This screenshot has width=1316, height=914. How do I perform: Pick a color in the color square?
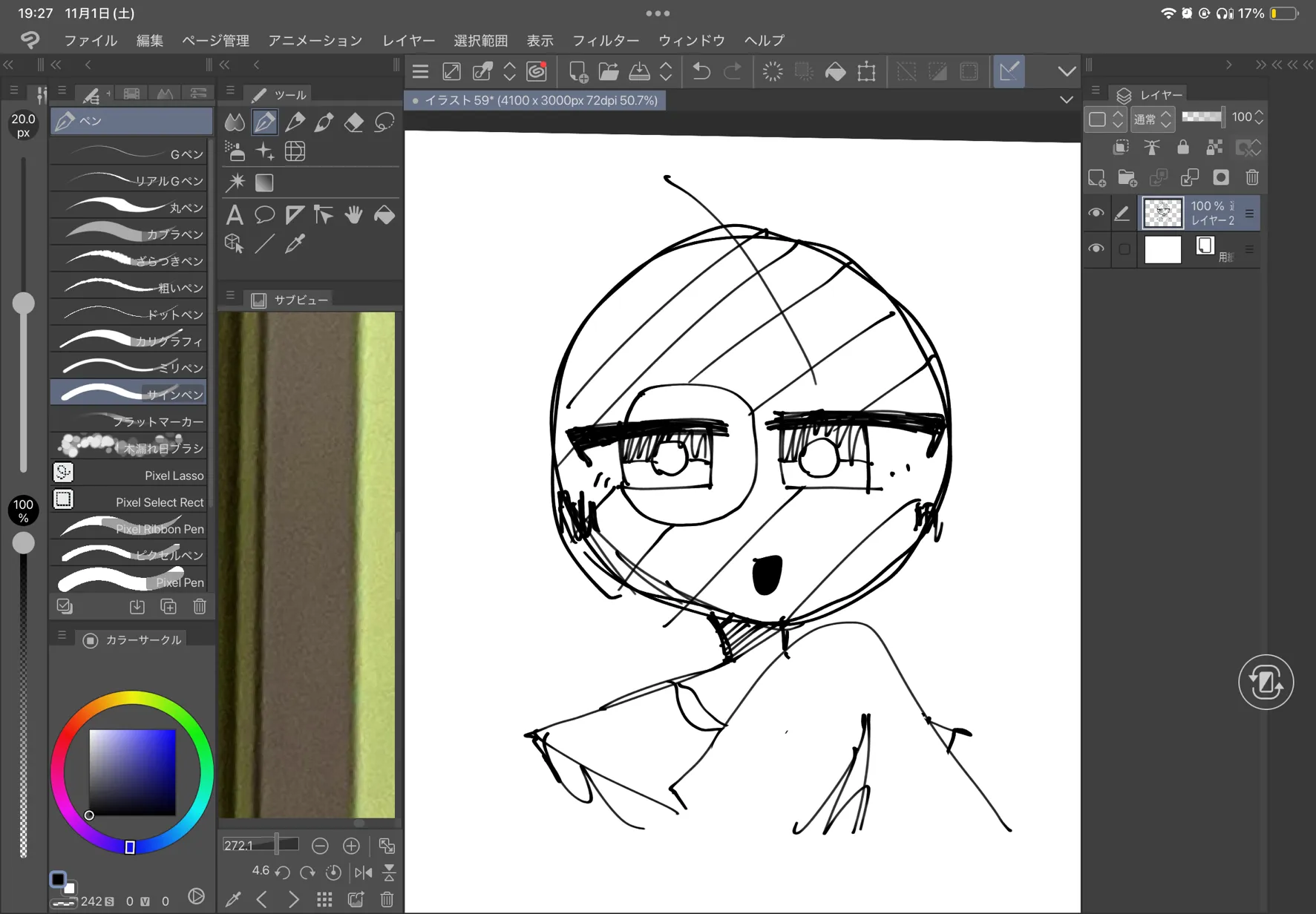coord(132,772)
